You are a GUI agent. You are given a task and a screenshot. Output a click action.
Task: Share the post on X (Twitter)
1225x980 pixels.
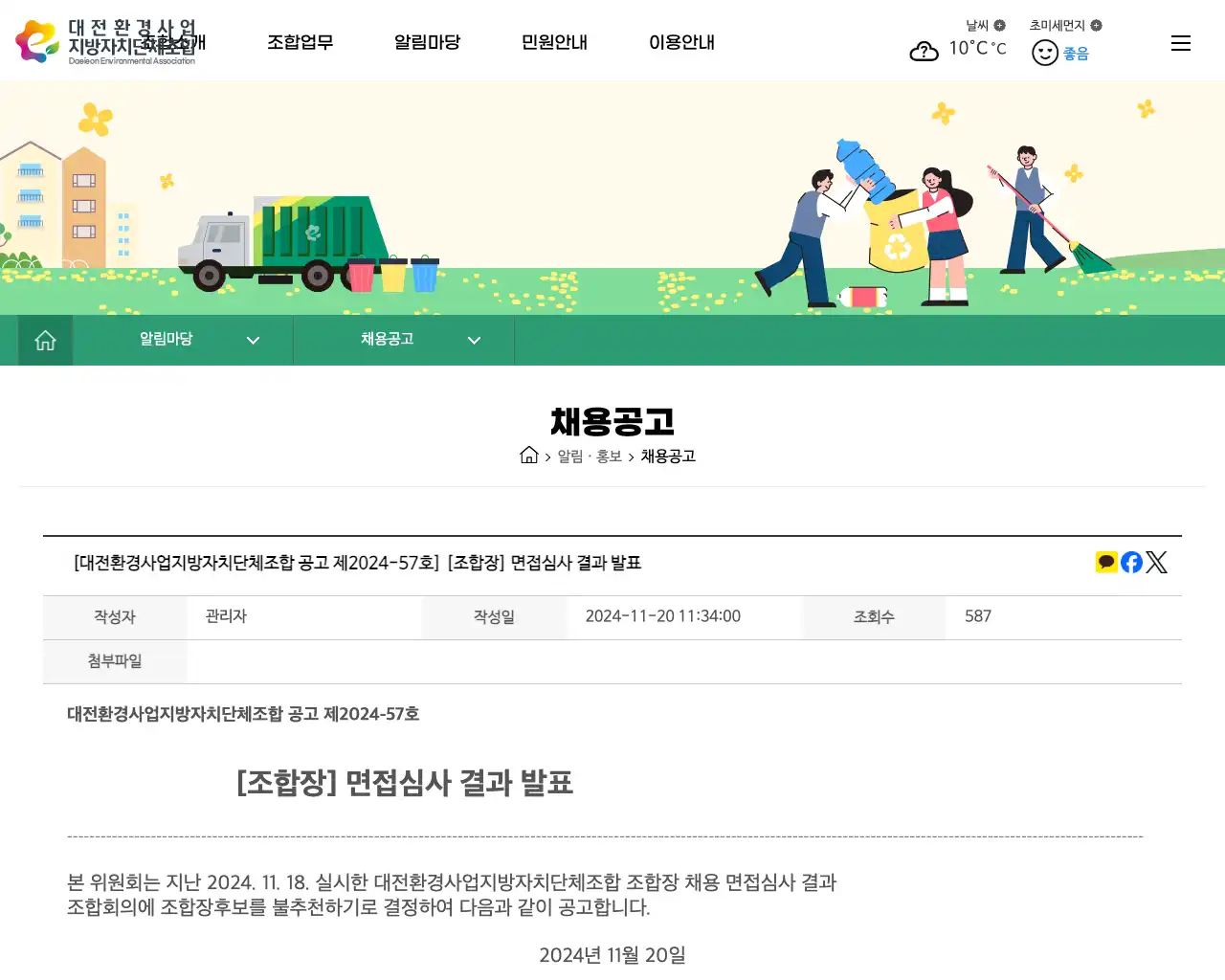click(x=1157, y=562)
